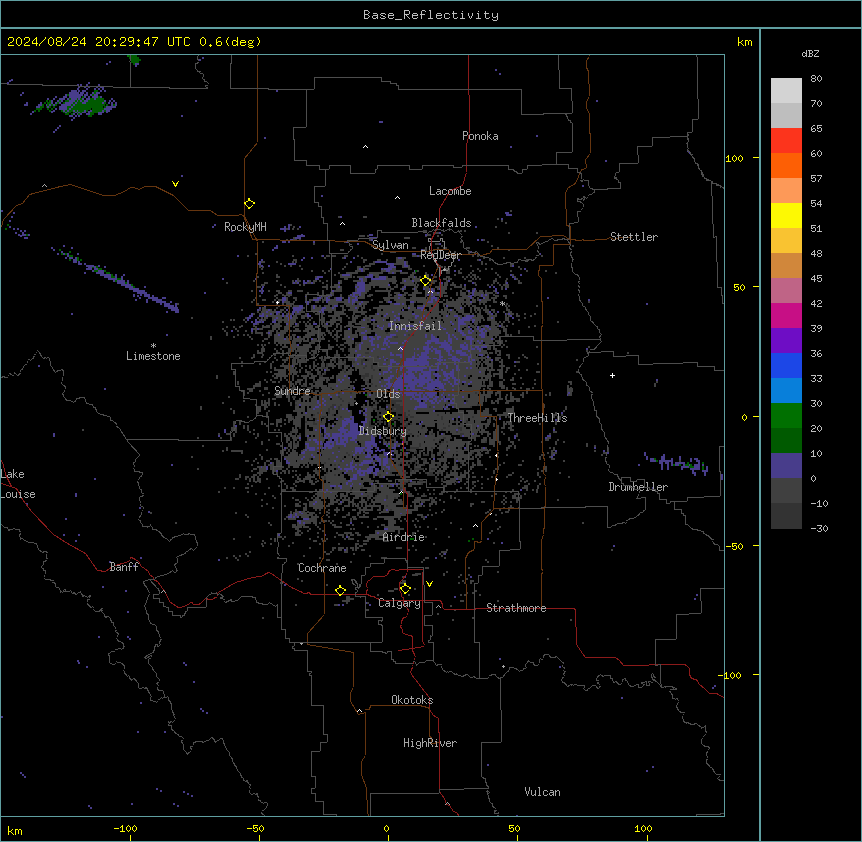The height and width of the screenshot is (842, 862).
Task: Click the Sundre city label
Action: [x=292, y=391]
